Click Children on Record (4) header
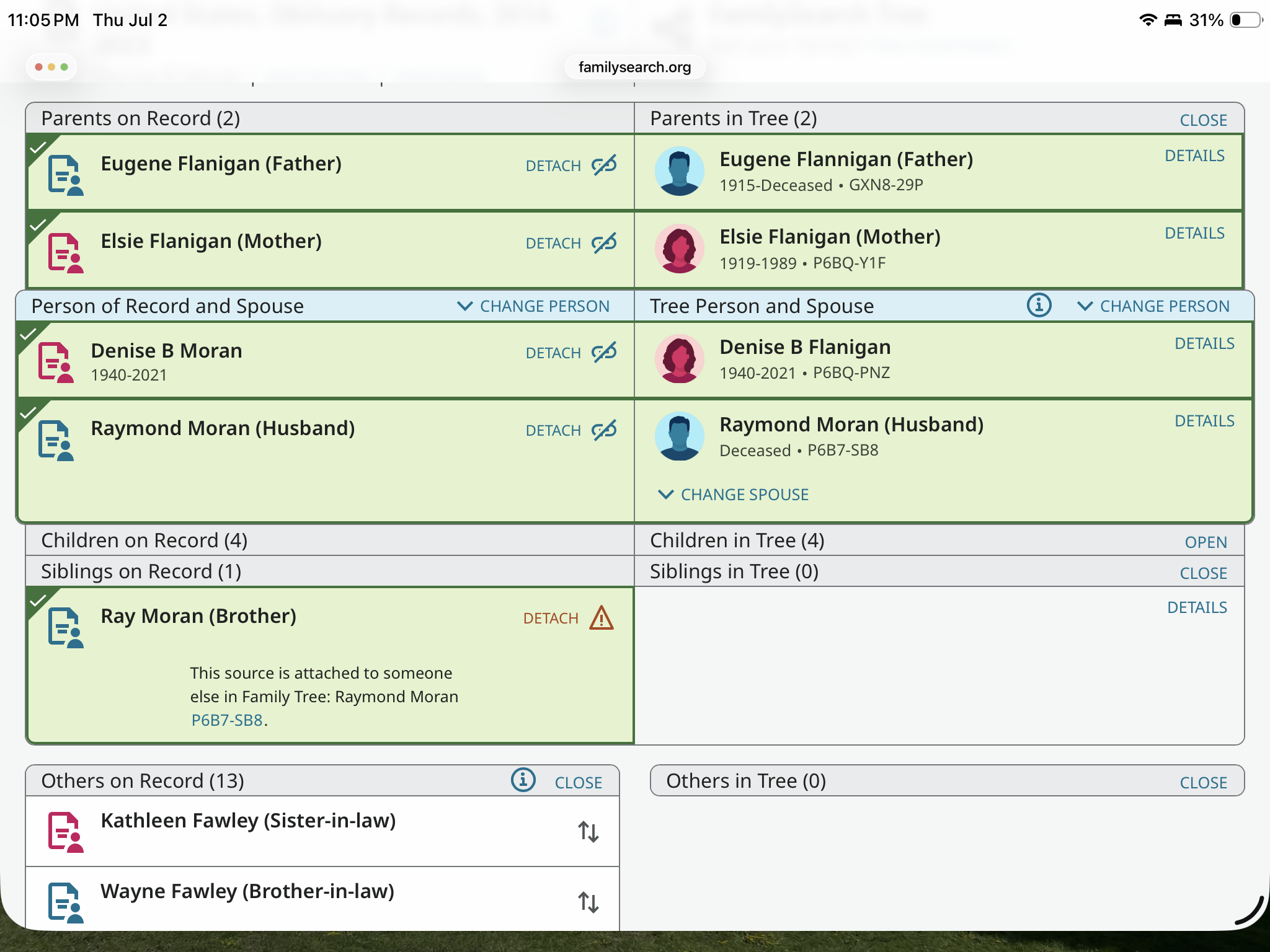Screen dimensions: 1270x952 click(x=330, y=540)
